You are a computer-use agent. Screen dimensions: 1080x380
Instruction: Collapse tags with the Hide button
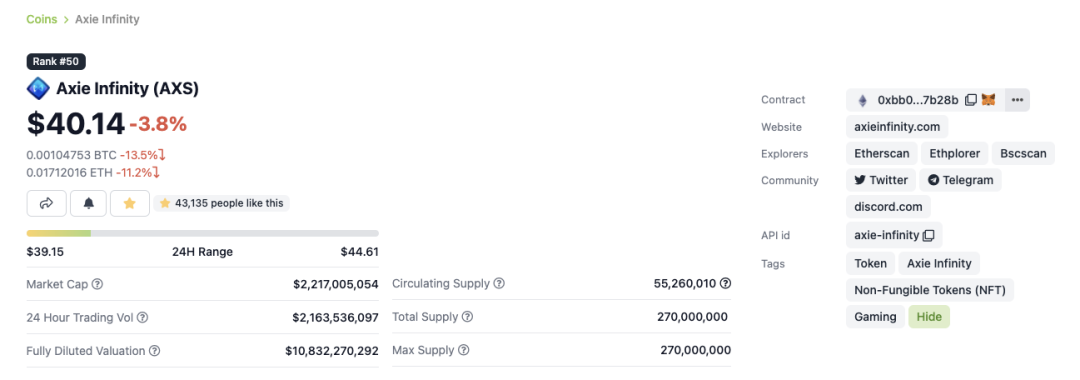click(929, 317)
